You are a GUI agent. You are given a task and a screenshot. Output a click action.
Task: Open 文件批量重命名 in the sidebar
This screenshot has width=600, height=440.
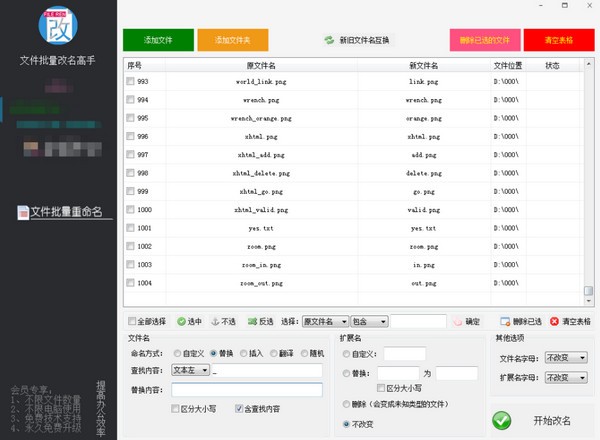(x=65, y=212)
